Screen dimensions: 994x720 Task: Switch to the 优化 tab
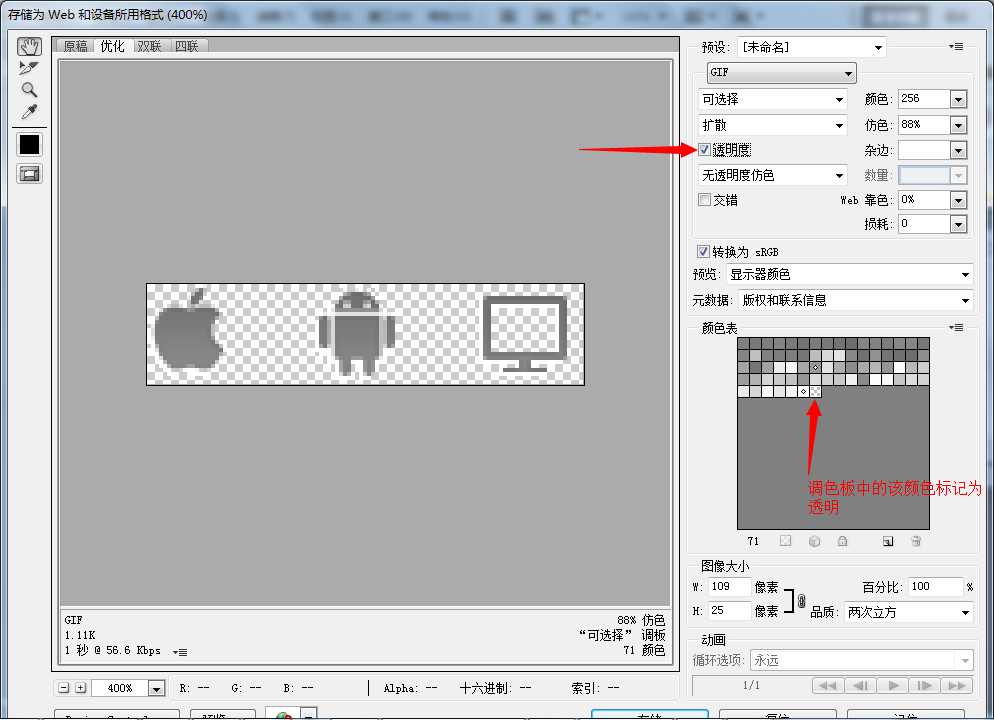tap(113, 46)
